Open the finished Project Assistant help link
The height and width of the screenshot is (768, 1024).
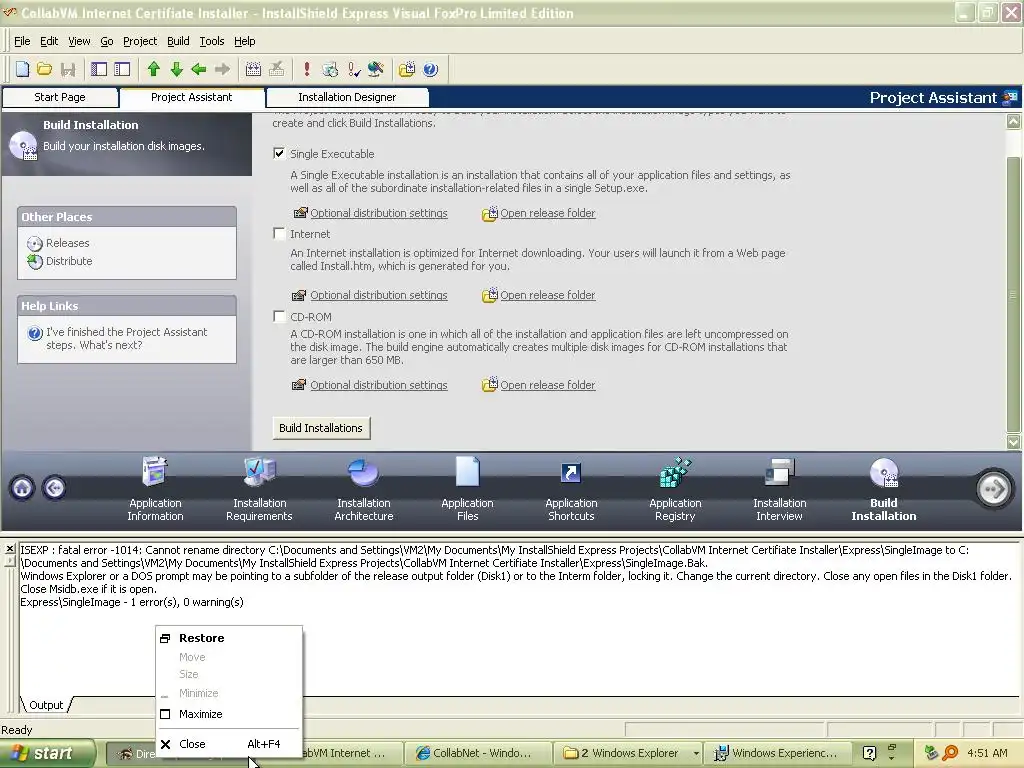point(127,338)
